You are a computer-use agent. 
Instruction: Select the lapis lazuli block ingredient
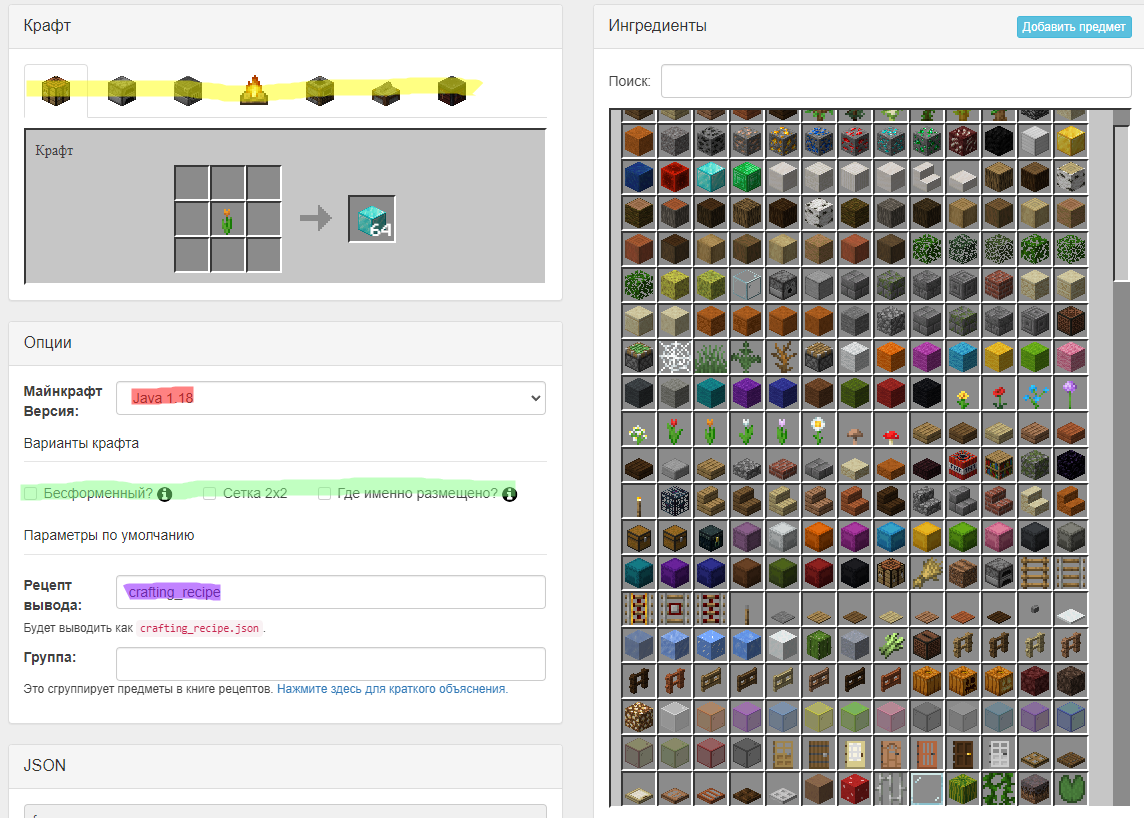(639, 176)
